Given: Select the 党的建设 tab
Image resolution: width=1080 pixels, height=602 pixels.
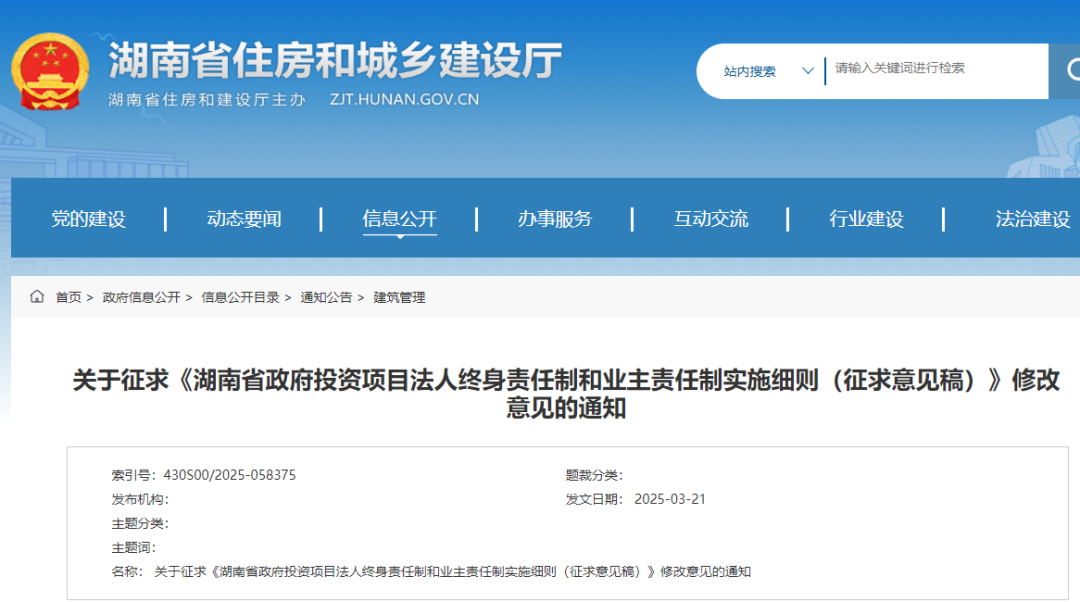Looking at the screenshot, I should click(x=90, y=218).
